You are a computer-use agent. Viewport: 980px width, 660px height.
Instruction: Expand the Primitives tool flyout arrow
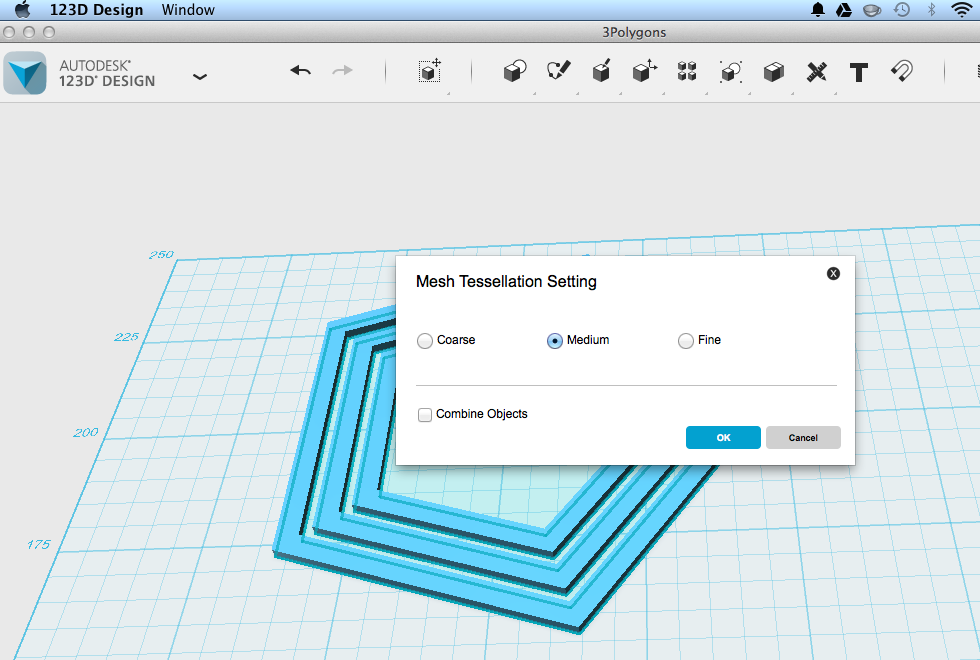[x=534, y=93]
